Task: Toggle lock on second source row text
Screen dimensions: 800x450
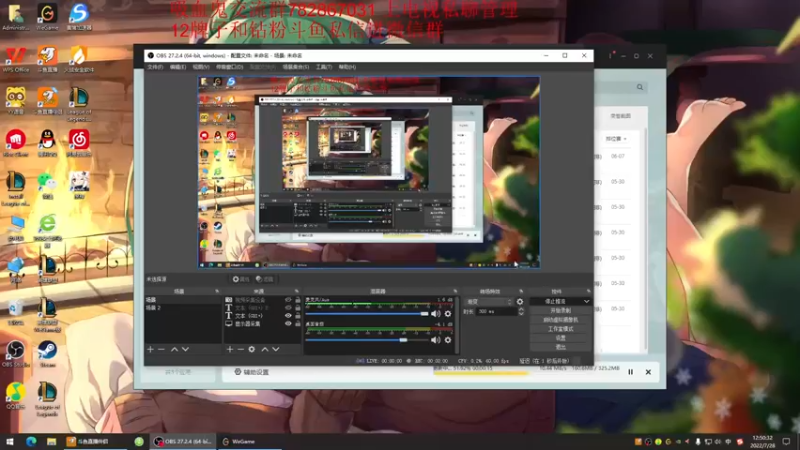Action: [x=298, y=308]
